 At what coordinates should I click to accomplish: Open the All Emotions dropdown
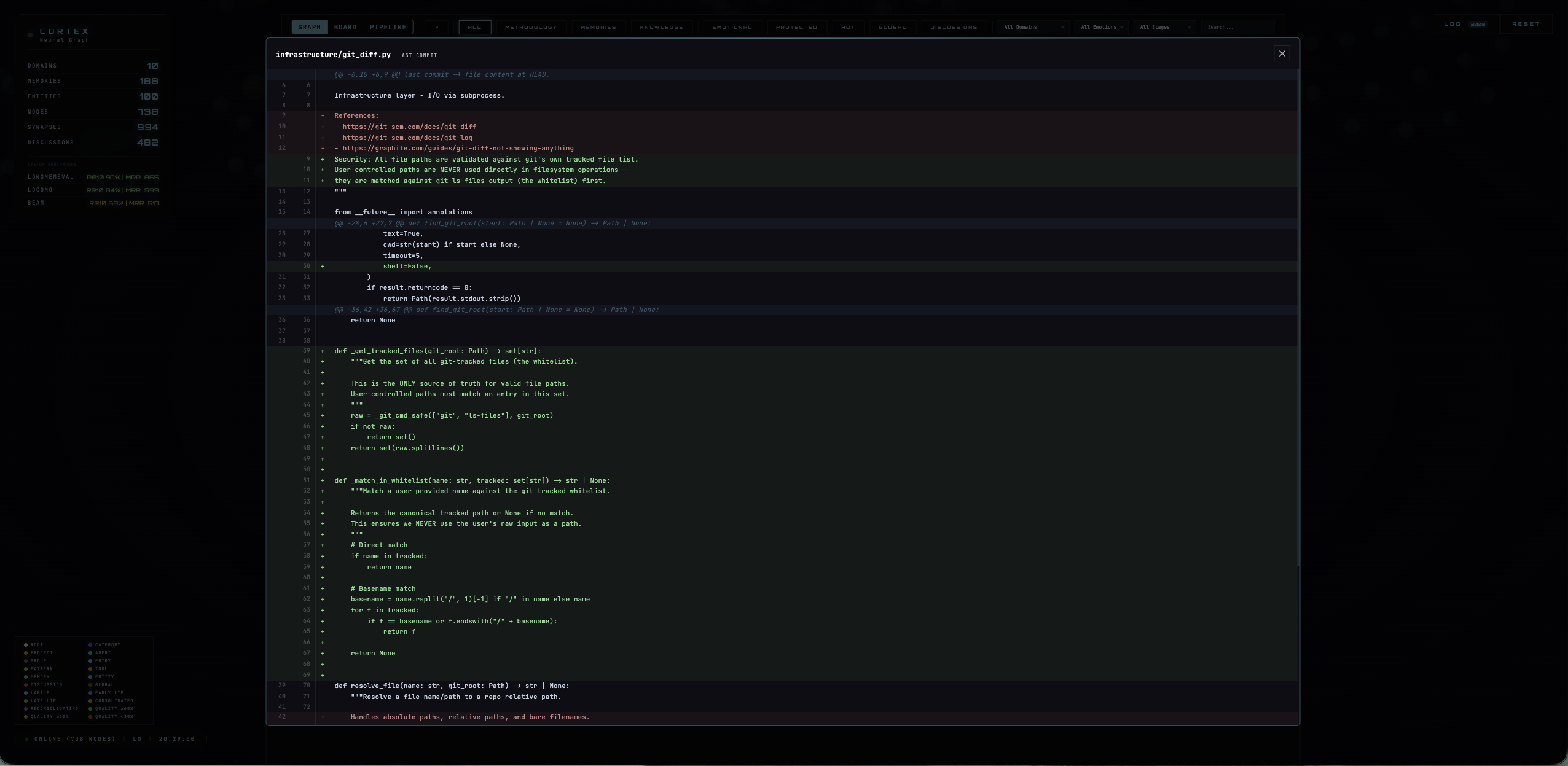click(1102, 27)
